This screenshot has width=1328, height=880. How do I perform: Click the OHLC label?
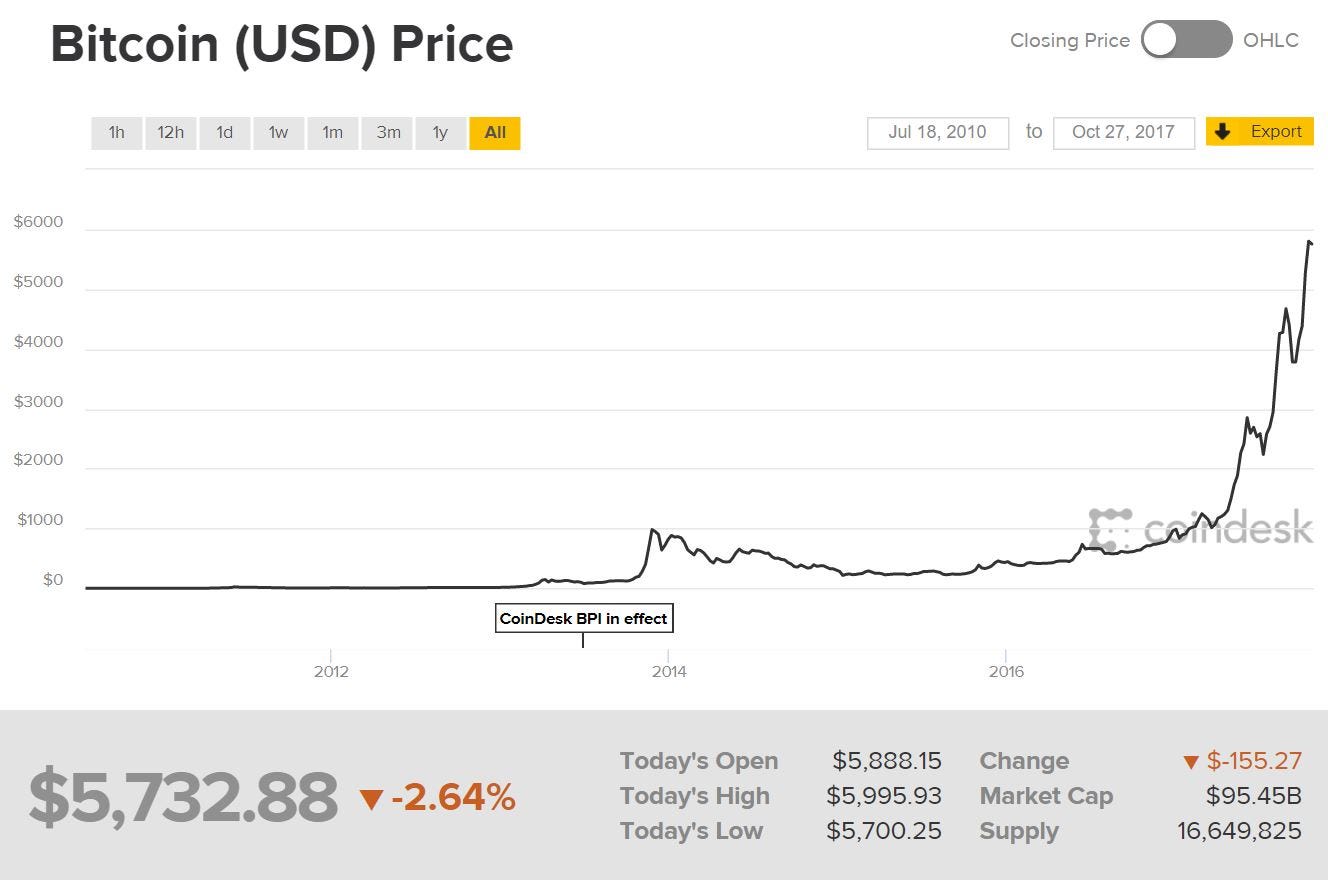point(1271,40)
